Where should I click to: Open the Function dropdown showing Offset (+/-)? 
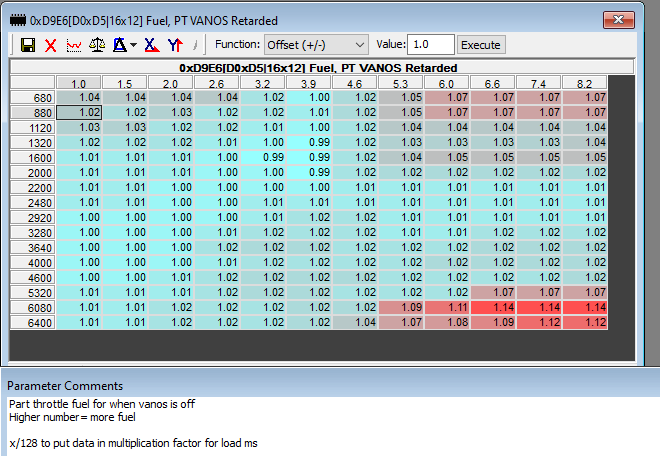318,45
